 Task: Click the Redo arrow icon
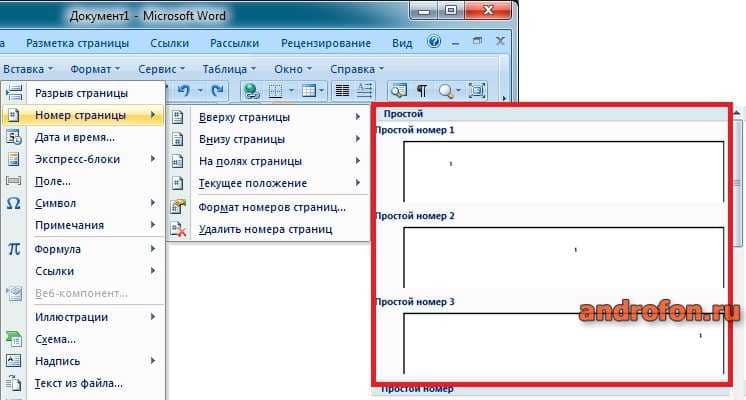(x=217, y=90)
